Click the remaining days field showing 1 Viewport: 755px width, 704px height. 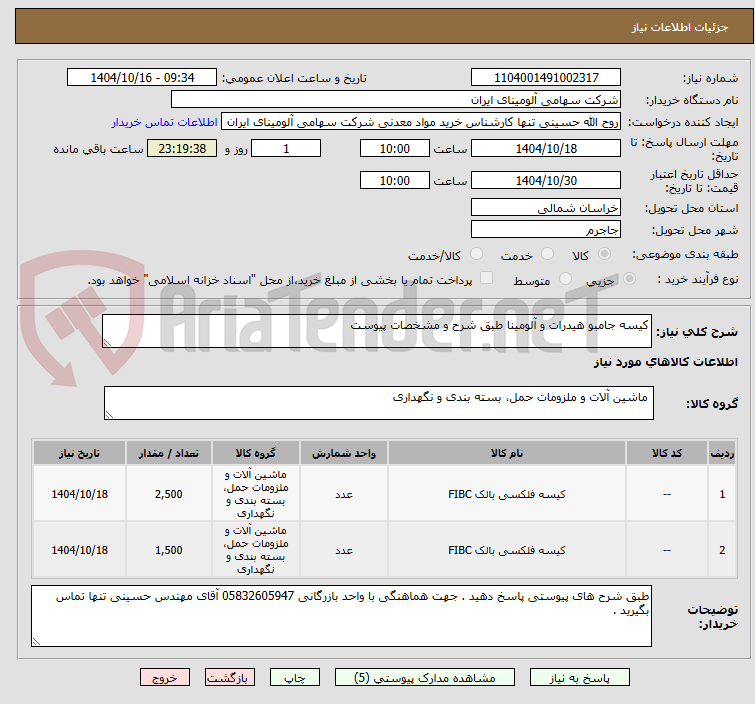point(286,148)
